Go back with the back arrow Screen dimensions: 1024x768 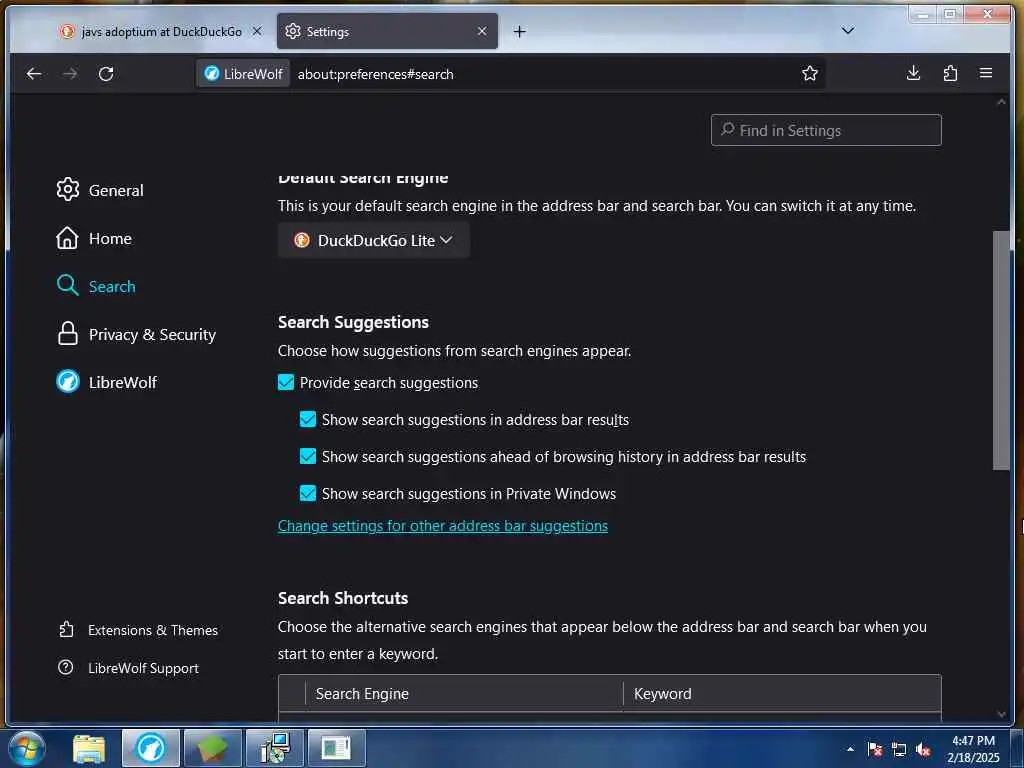(34, 74)
